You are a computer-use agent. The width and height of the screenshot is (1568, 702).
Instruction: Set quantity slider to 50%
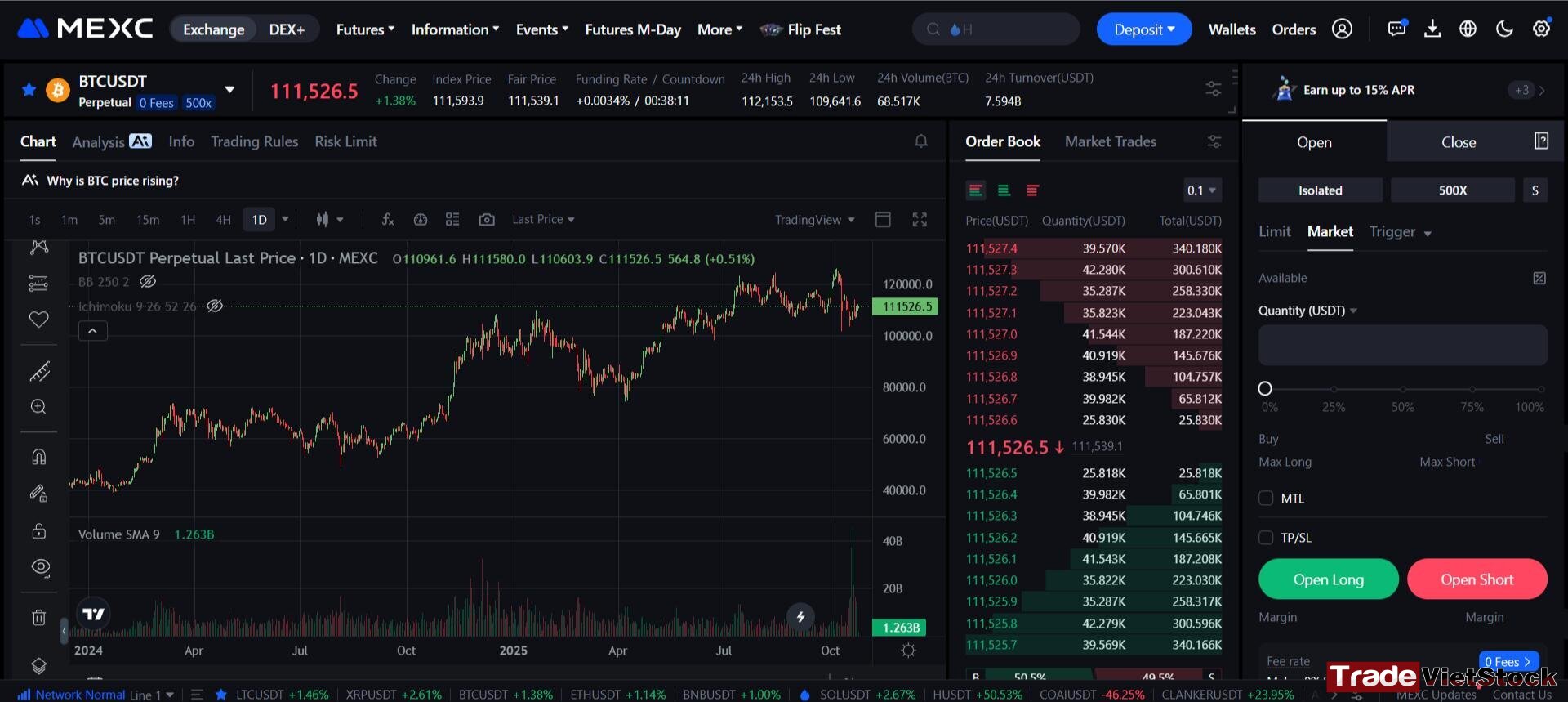click(1403, 389)
